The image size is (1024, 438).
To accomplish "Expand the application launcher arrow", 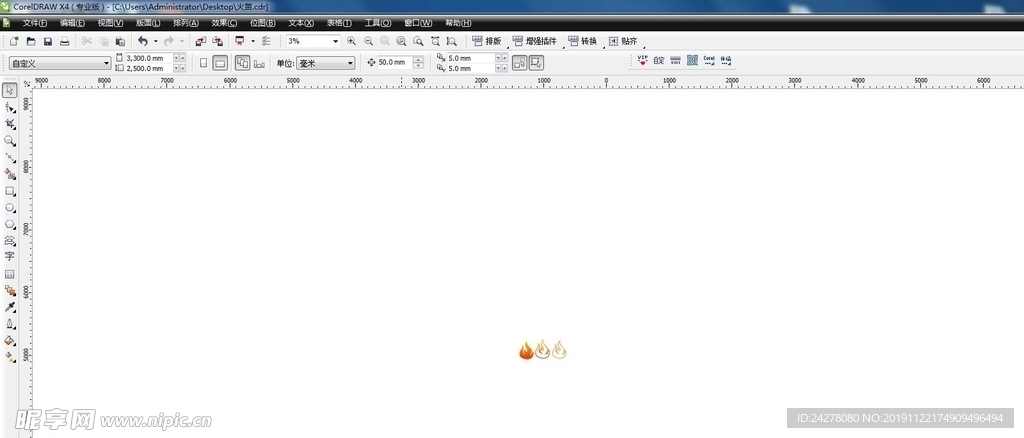I will click(253, 41).
